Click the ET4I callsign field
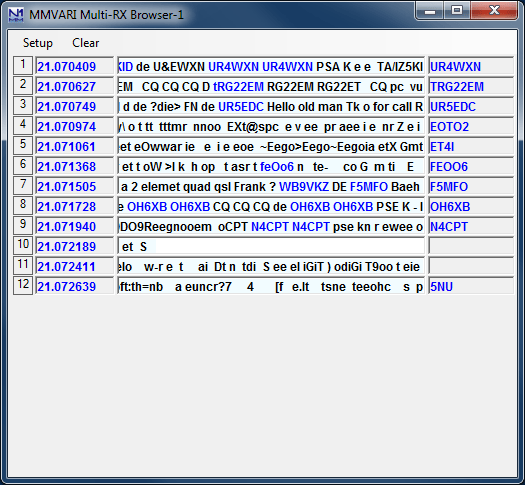 471,146
